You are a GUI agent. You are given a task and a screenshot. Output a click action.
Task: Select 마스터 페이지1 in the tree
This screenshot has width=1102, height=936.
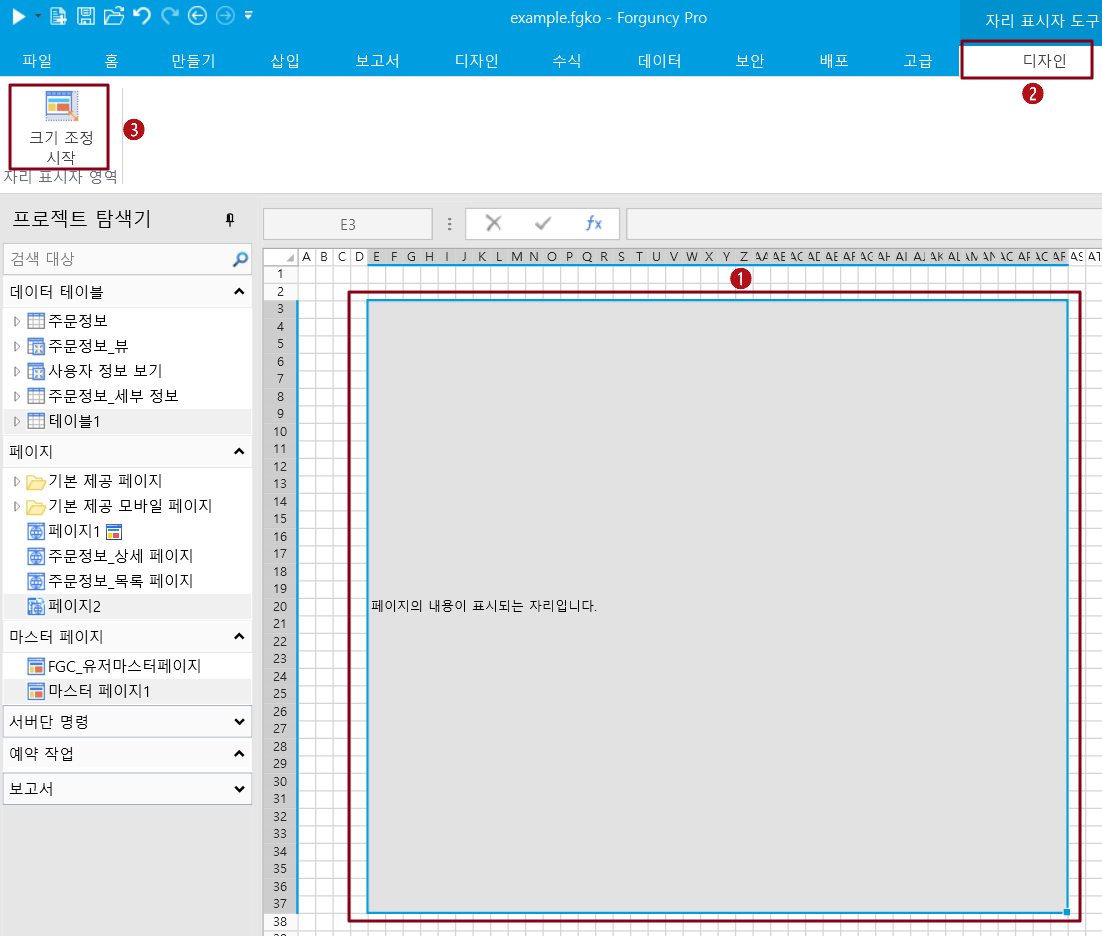(99, 691)
